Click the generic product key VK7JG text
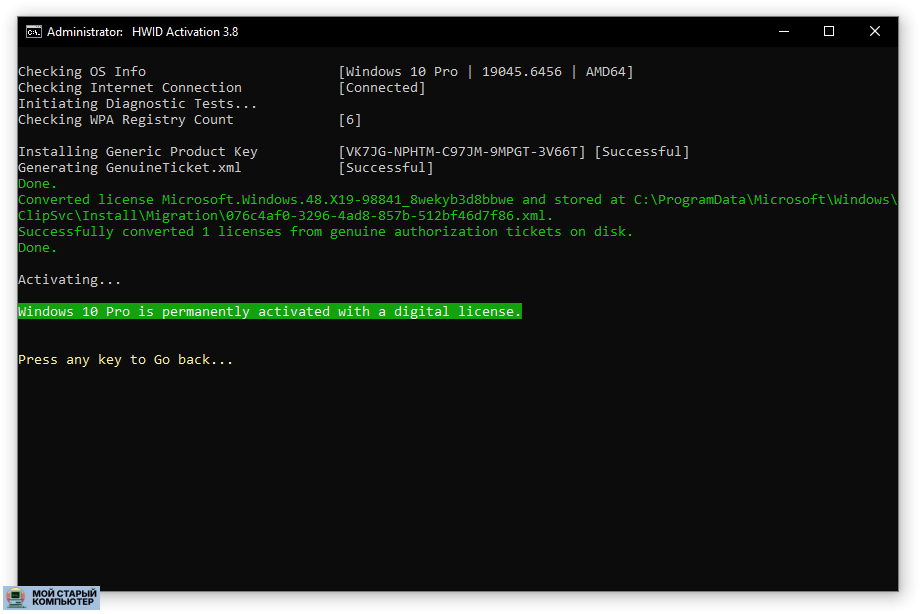The image size is (920, 614). pos(462,152)
